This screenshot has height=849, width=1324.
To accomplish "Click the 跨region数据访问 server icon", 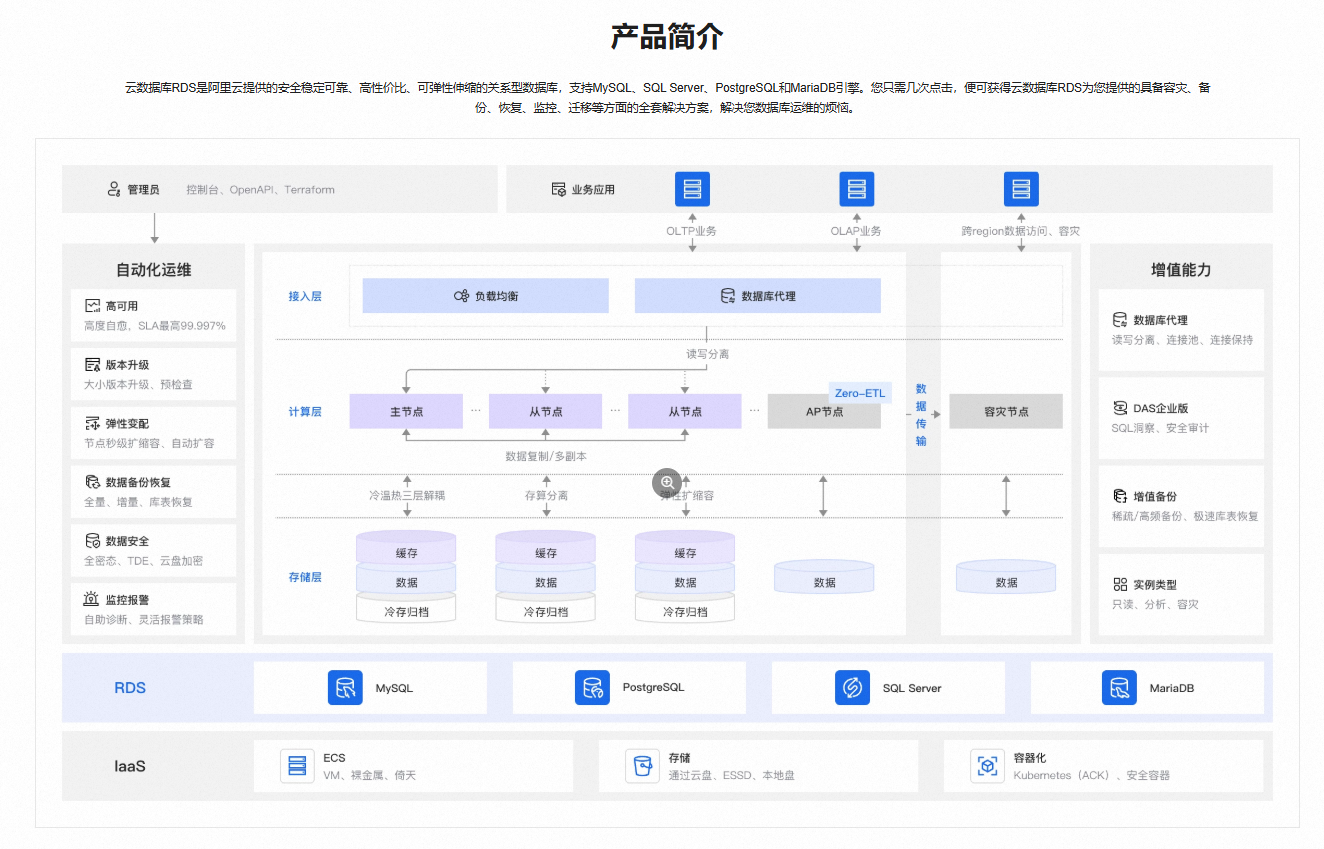I will (x=1021, y=189).
